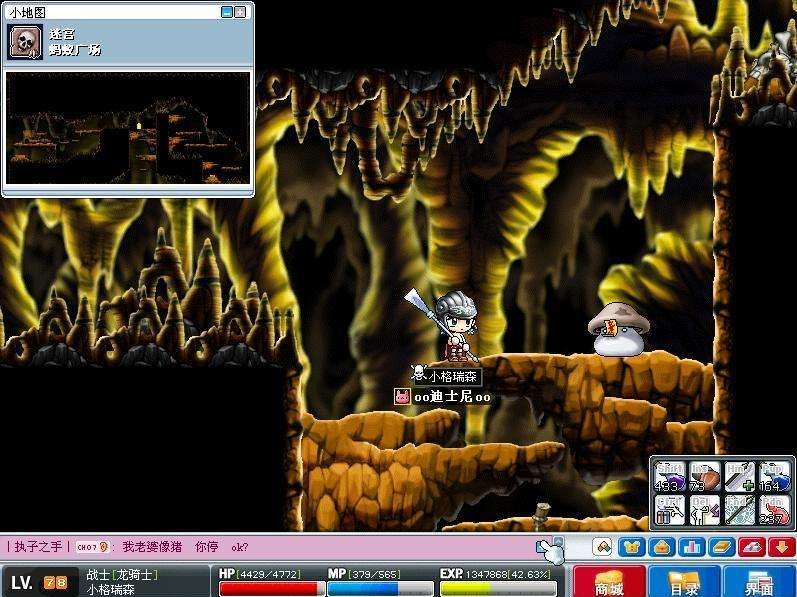Activate the Del quickslot skill
The height and width of the screenshot is (597, 797).
[705, 510]
